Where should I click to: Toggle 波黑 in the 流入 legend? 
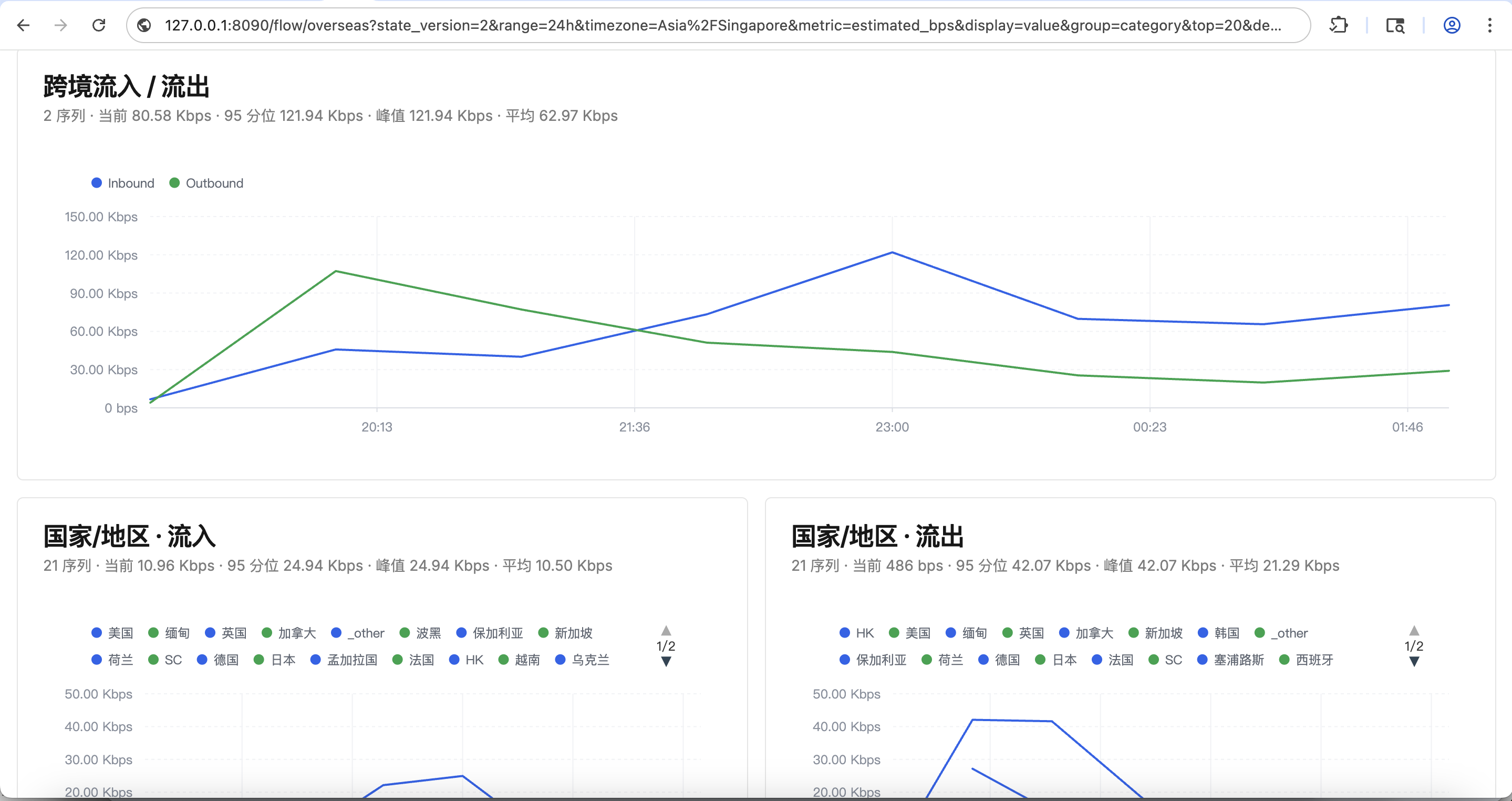coord(420,633)
